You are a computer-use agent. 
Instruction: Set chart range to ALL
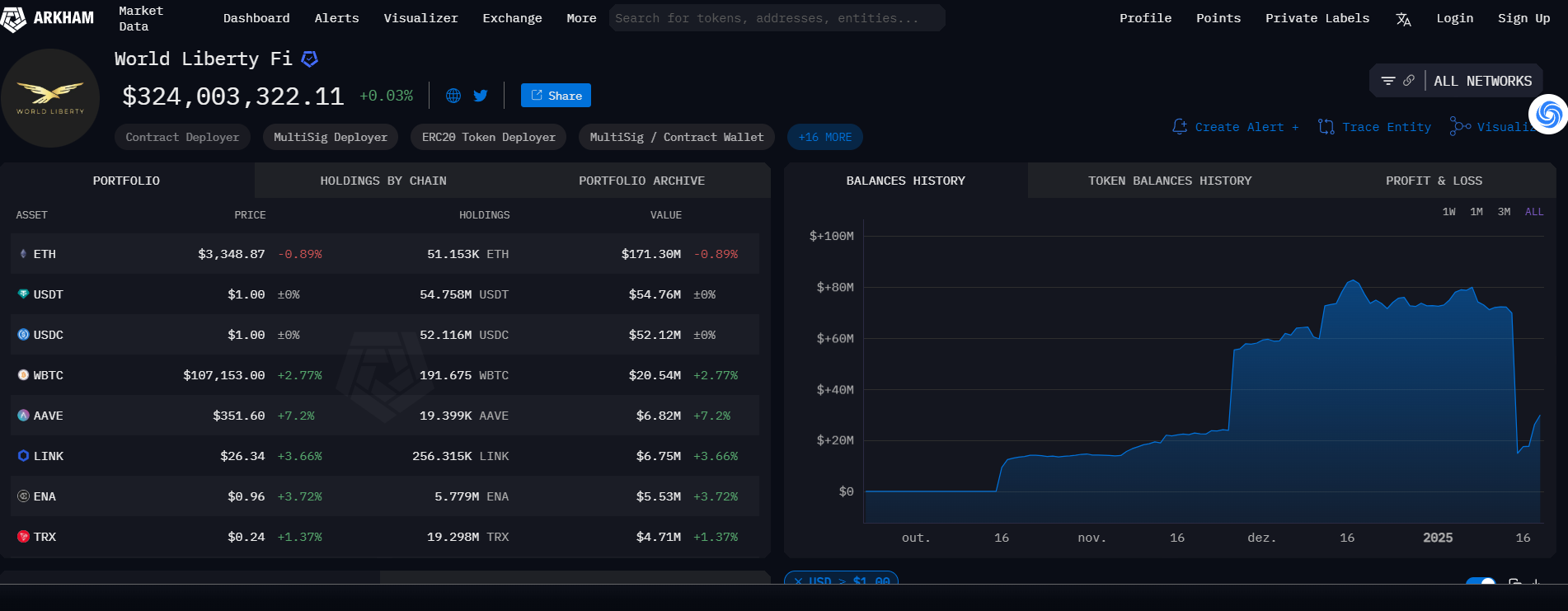coord(1534,212)
